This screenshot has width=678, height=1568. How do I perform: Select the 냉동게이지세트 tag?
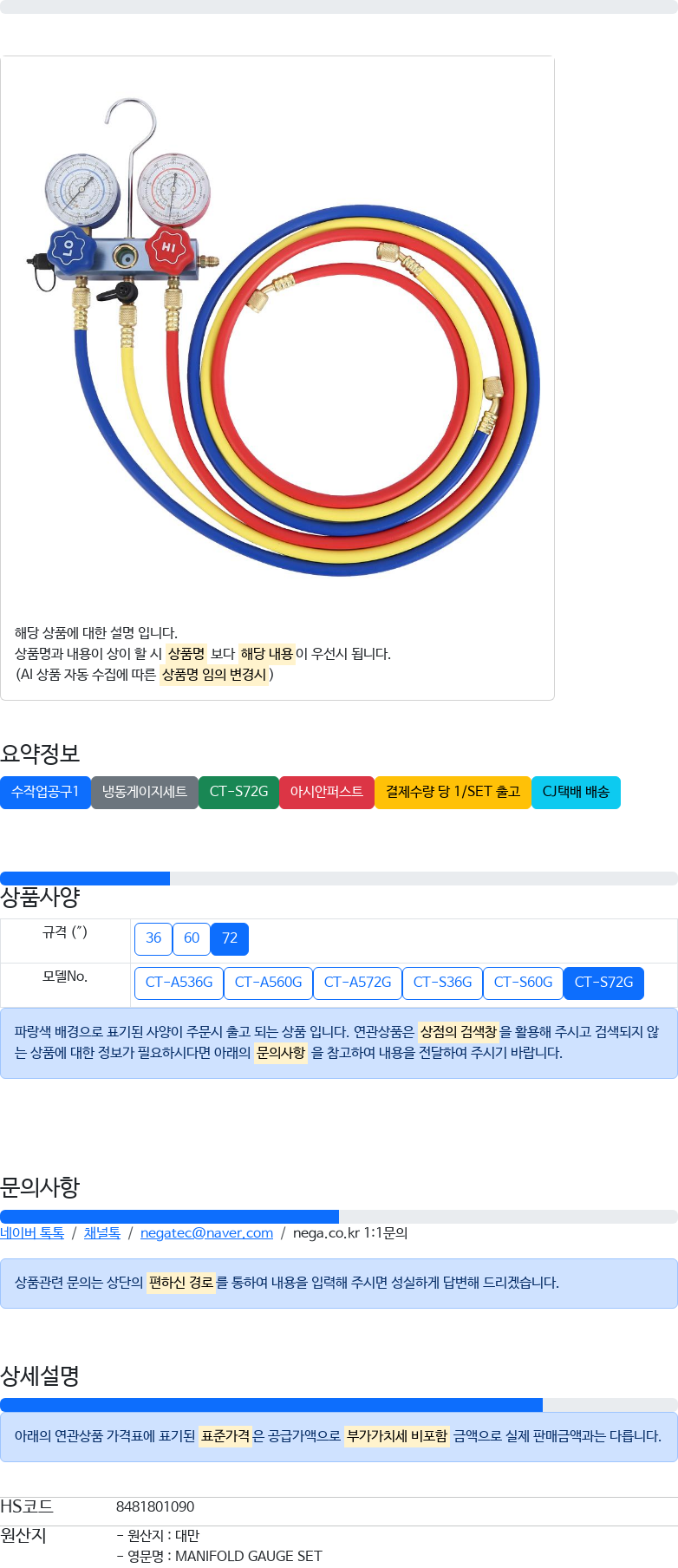pos(145,793)
